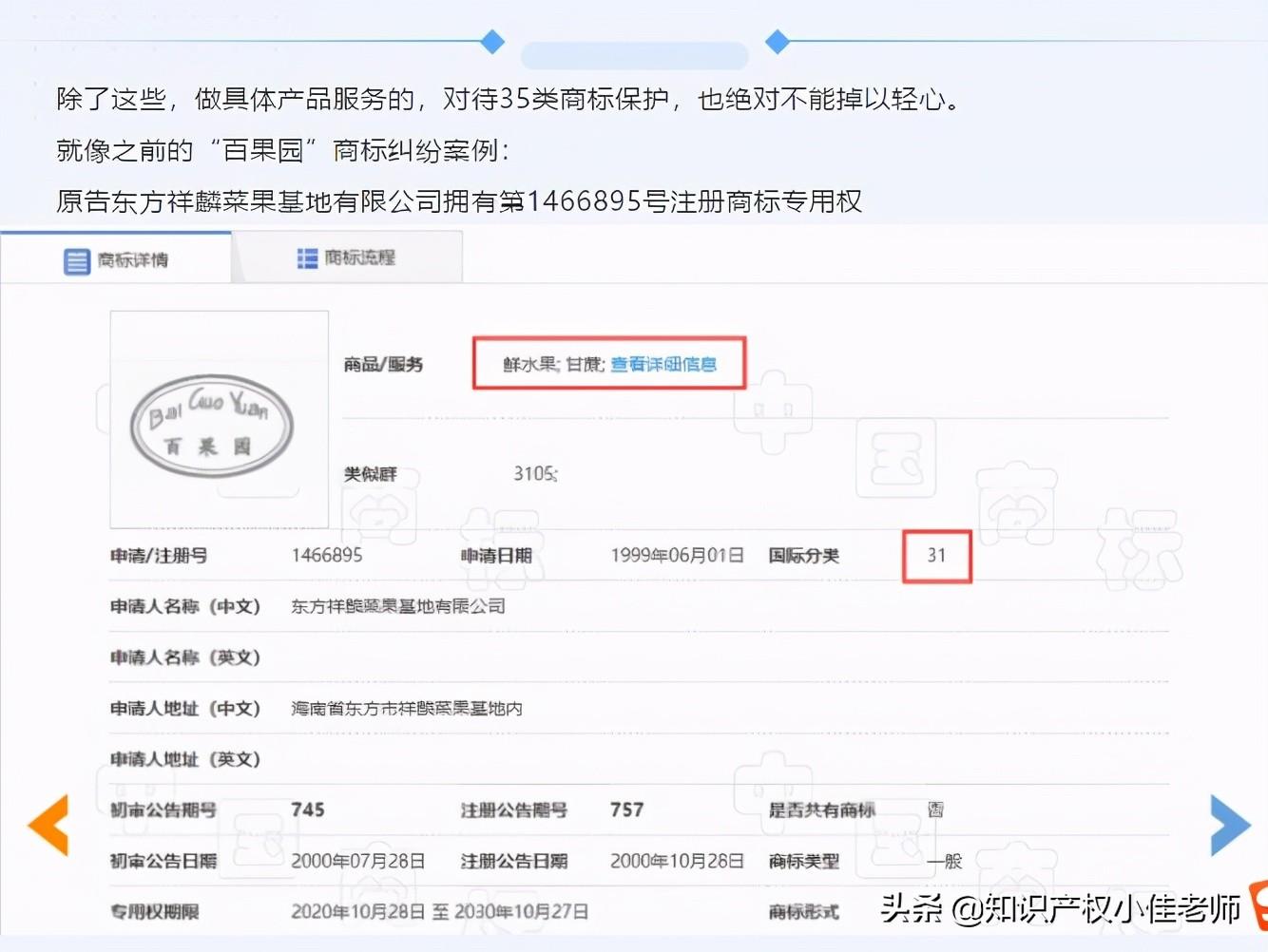Select preliminary announcement date 2000年07月28日
This screenshot has width=1268, height=952.
click(x=357, y=861)
